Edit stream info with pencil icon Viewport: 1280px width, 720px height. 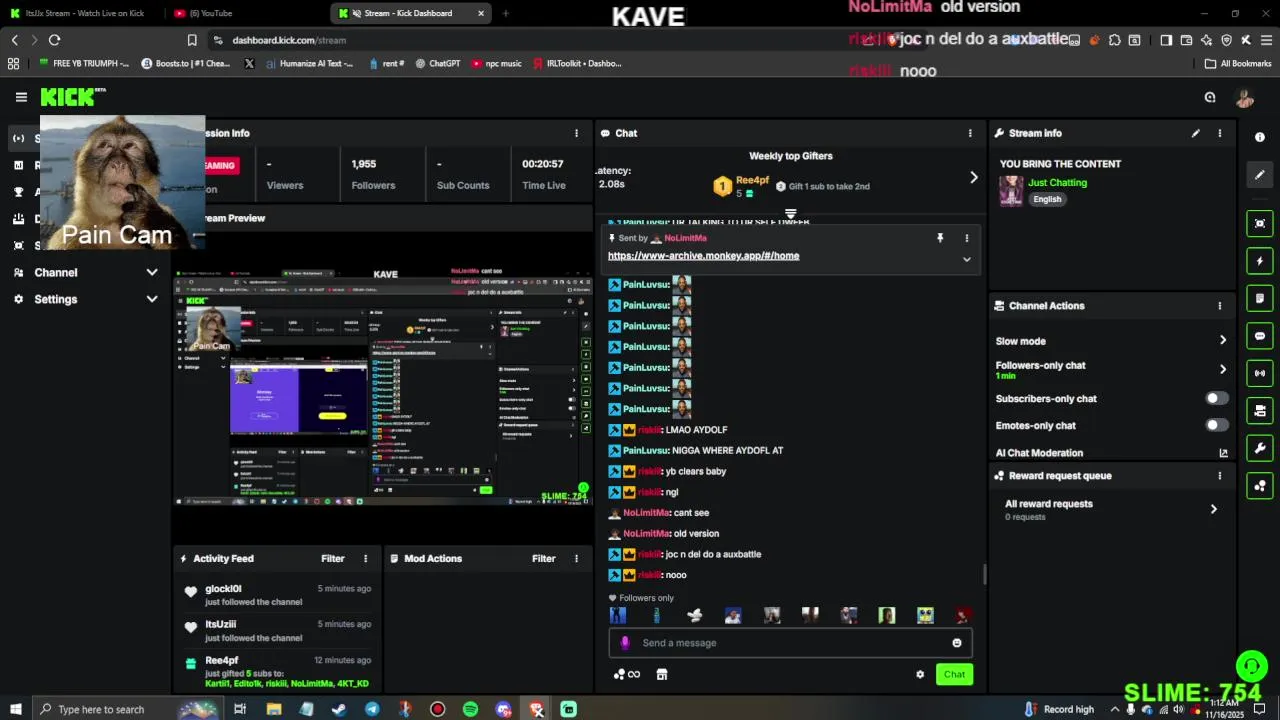pyautogui.click(x=1195, y=133)
